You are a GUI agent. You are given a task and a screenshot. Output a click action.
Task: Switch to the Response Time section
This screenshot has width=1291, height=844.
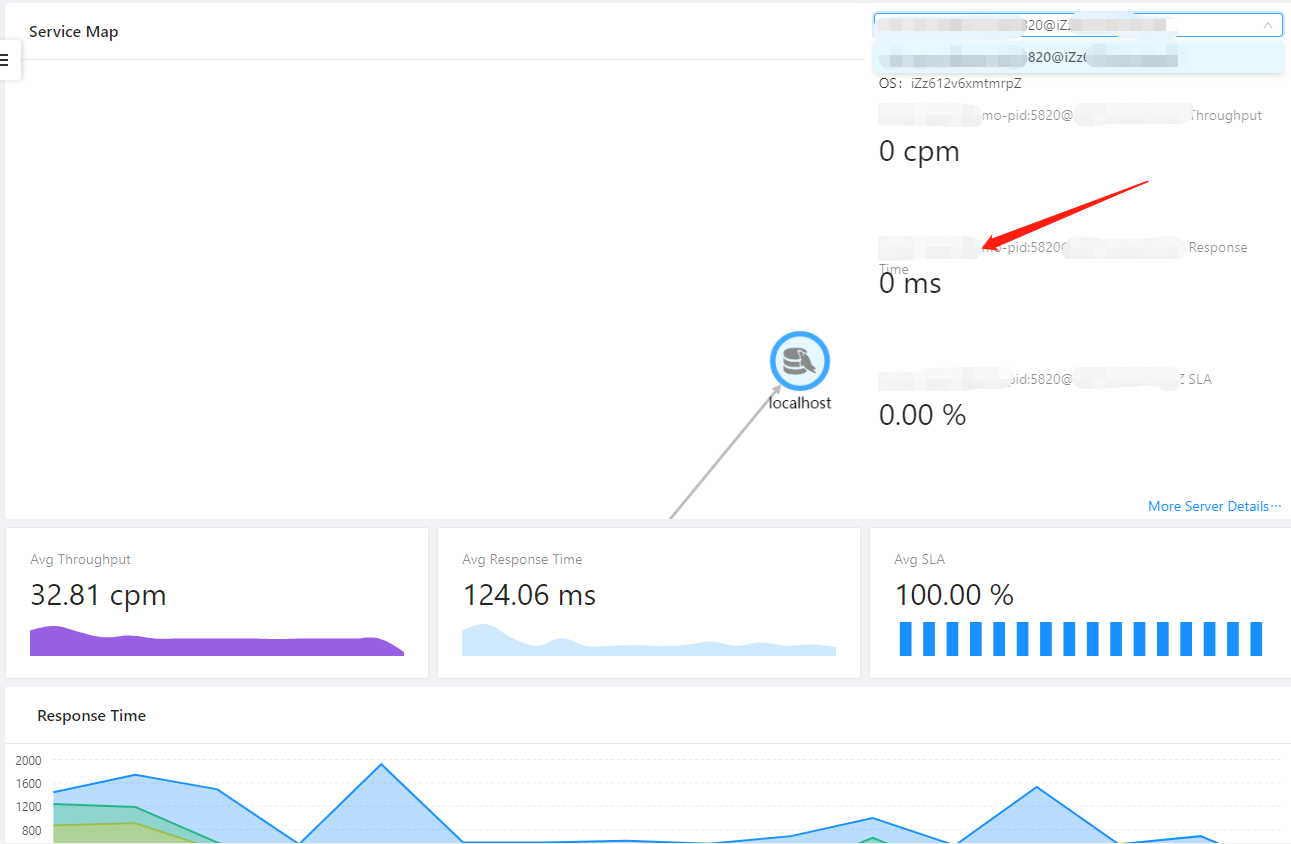[x=91, y=715]
